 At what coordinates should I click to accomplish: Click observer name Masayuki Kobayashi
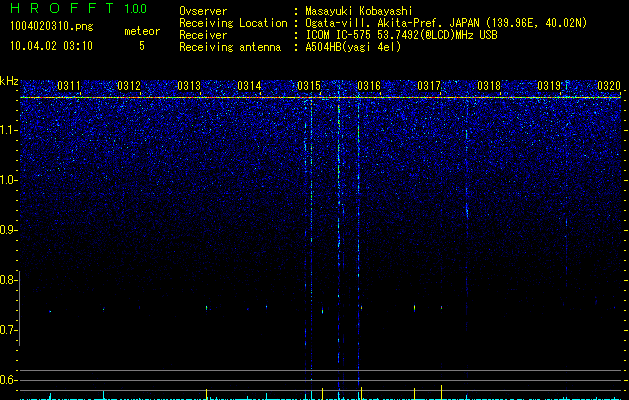click(358, 11)
